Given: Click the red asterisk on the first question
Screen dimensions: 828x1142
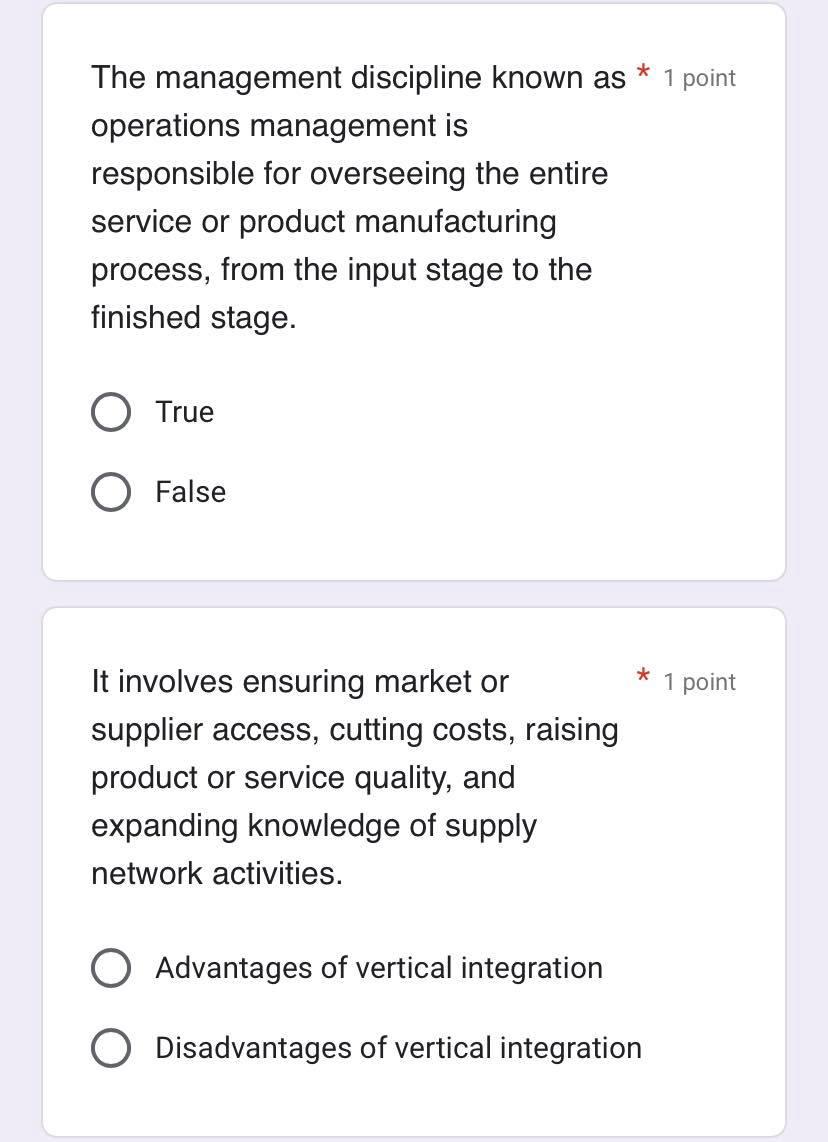Looking at the screenshot, I should pos(644,75).
